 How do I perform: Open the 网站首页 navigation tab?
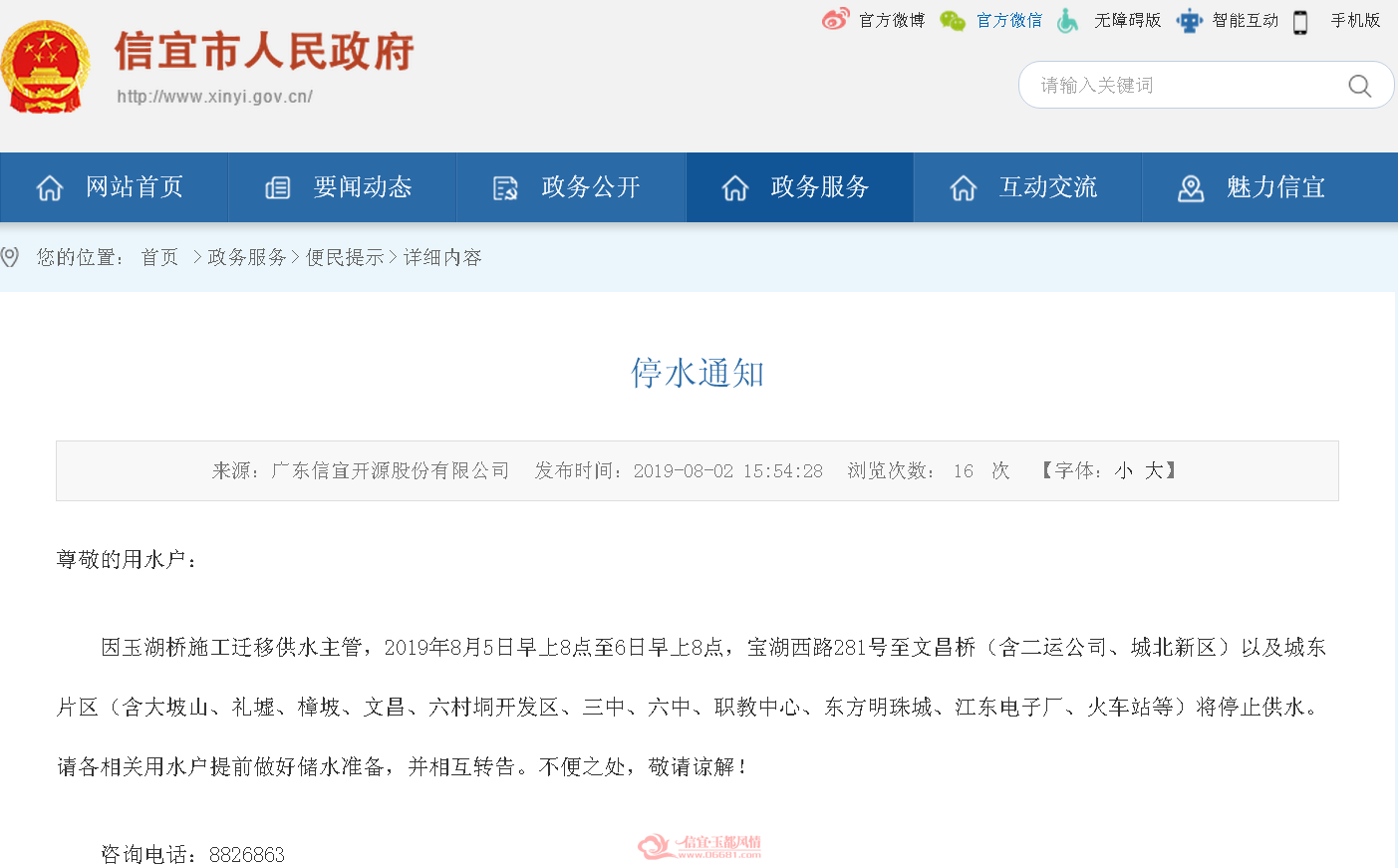(115, 187)
